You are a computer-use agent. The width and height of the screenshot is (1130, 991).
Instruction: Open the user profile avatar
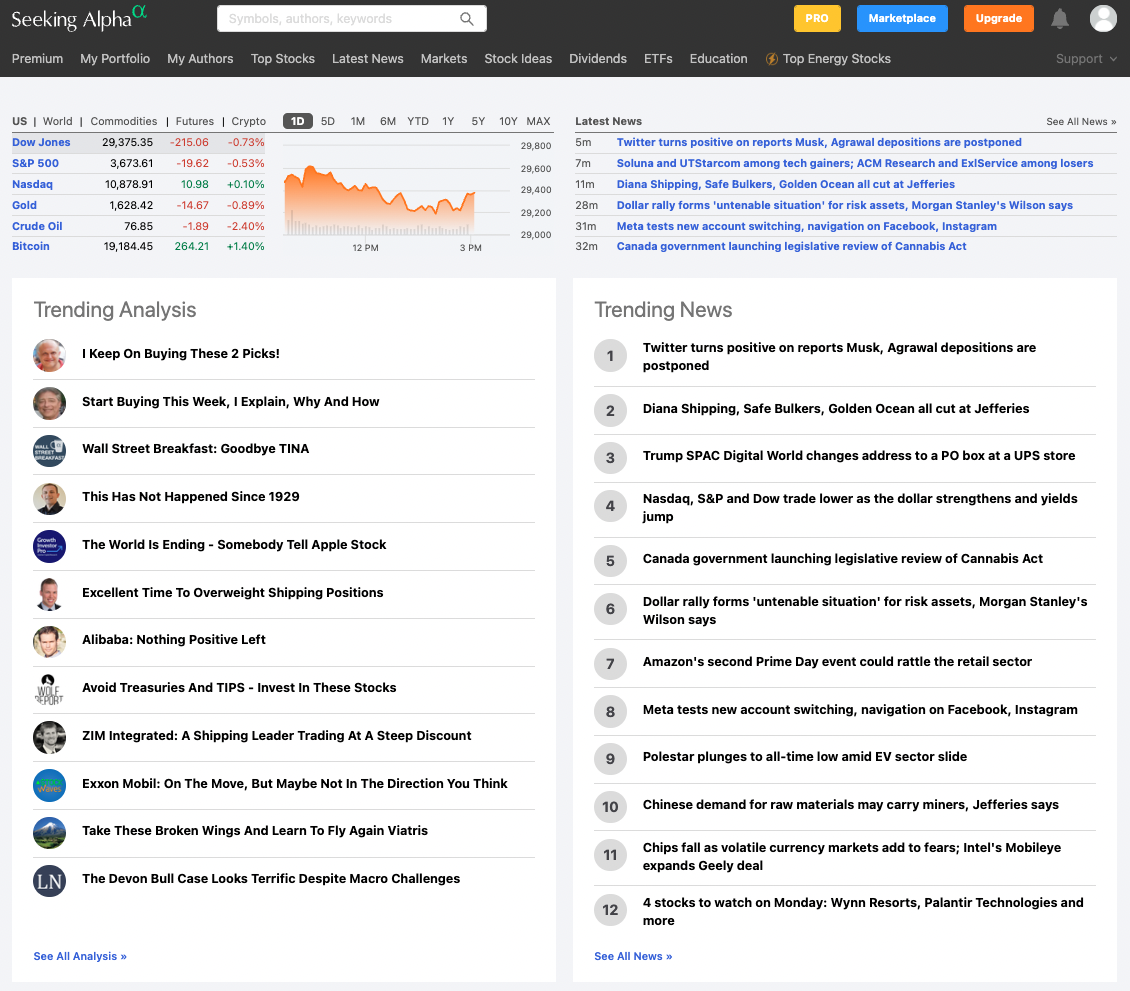1103,19
